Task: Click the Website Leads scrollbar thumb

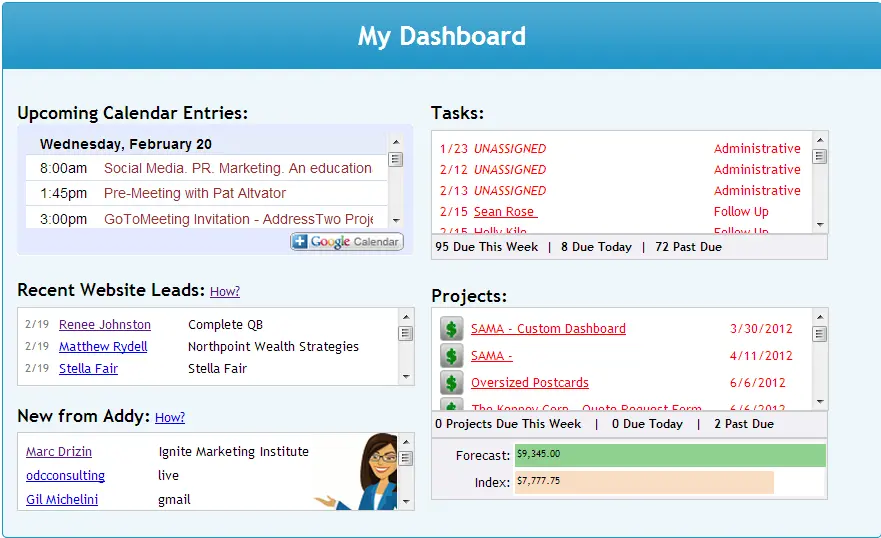Action: tap(406, 334)
